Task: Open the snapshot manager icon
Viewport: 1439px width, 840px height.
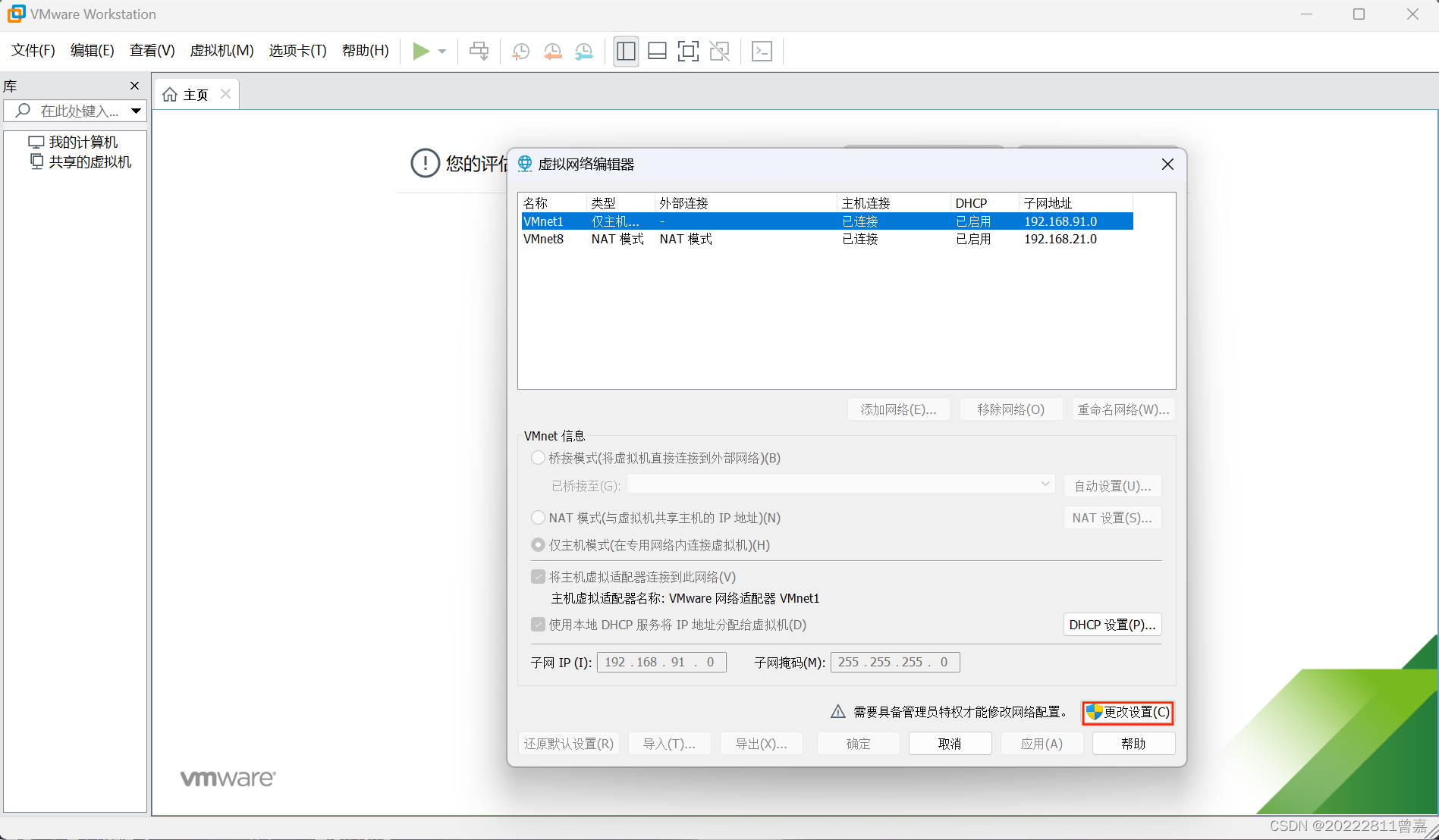Action: click(584, 52)
